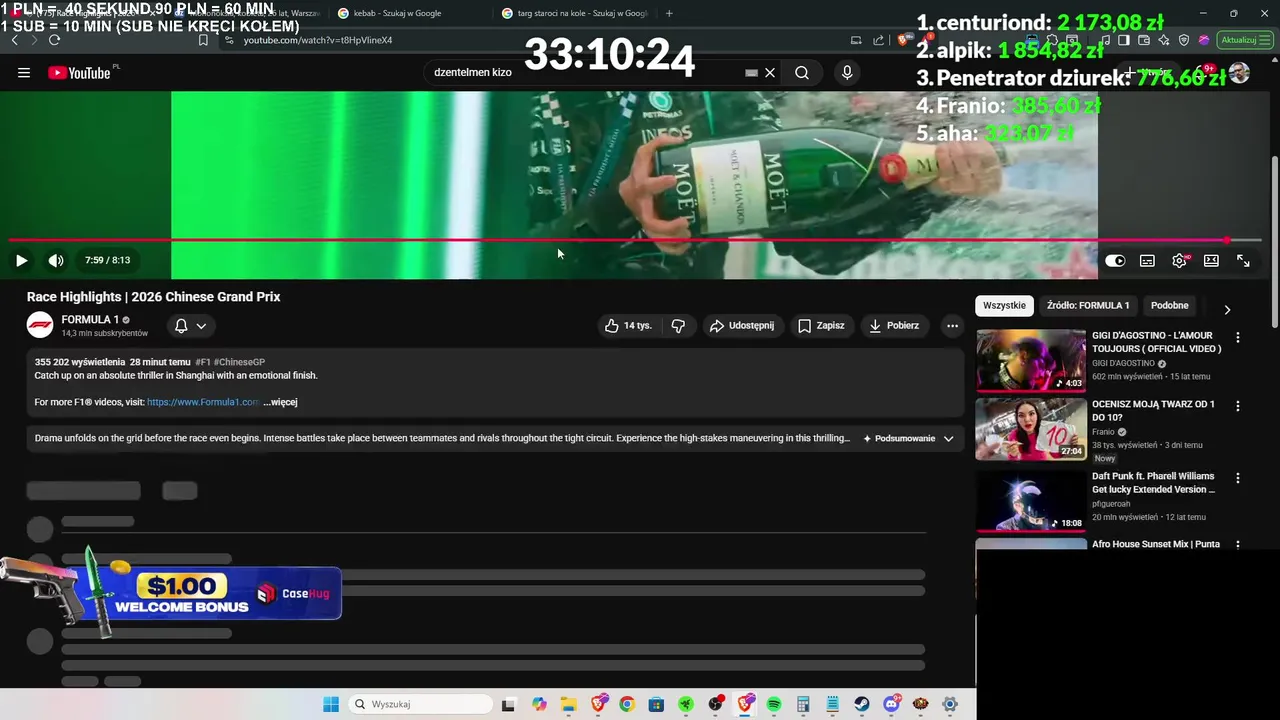Click the browser share icon in address bar
The width and height of the screenshot is (1280, 720).
coord(879,40)
